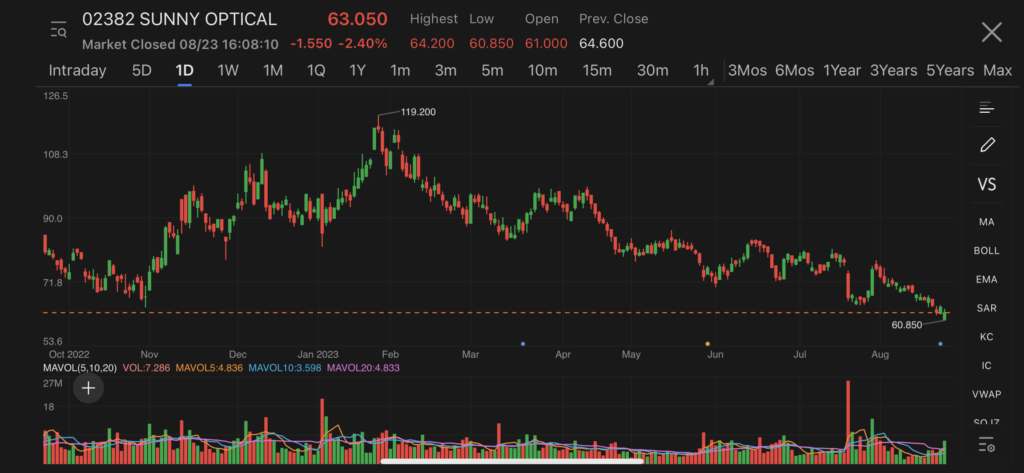Click the 02382 SUNNY OPTICAL title
This screenshot has height=473, width=1024.
[x=179, y=19]
